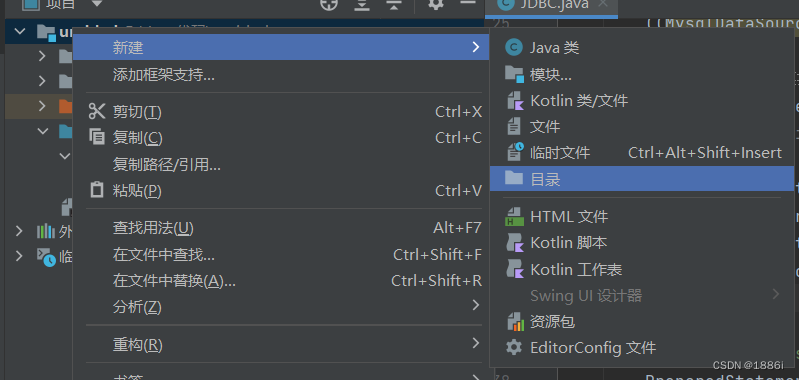Choose 添加框架支持... from context menu
Image resolution: width=799 pixels, height=380 pixels.
pos(282,75)
